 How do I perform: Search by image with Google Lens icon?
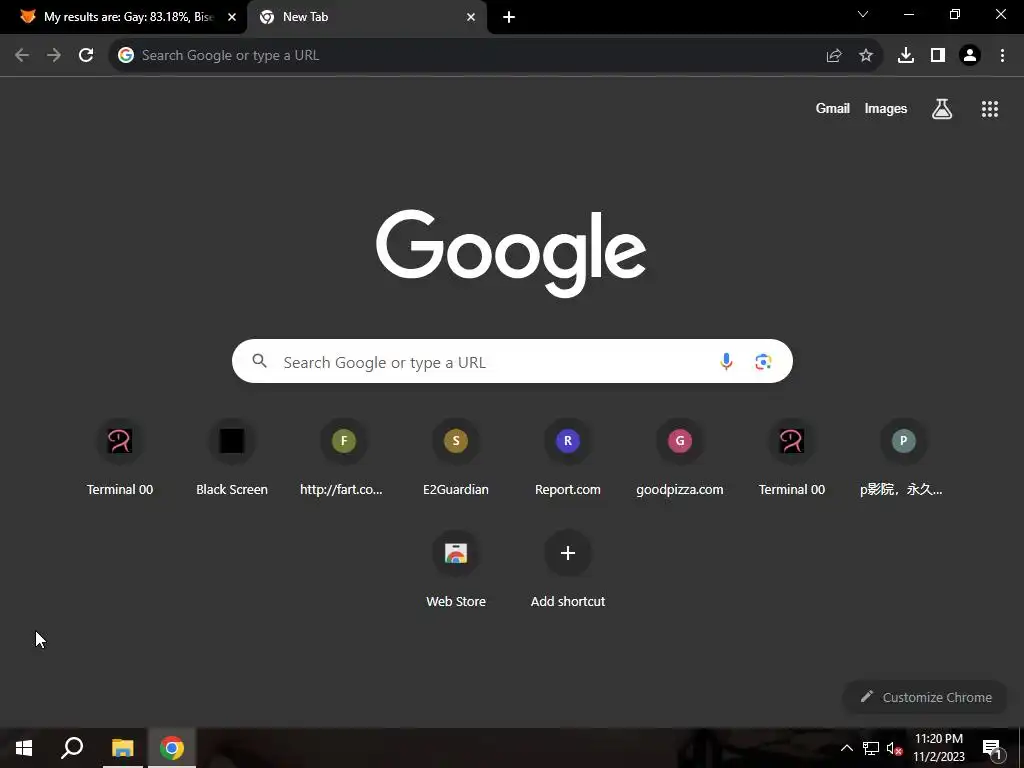click(x=763, y=361)
